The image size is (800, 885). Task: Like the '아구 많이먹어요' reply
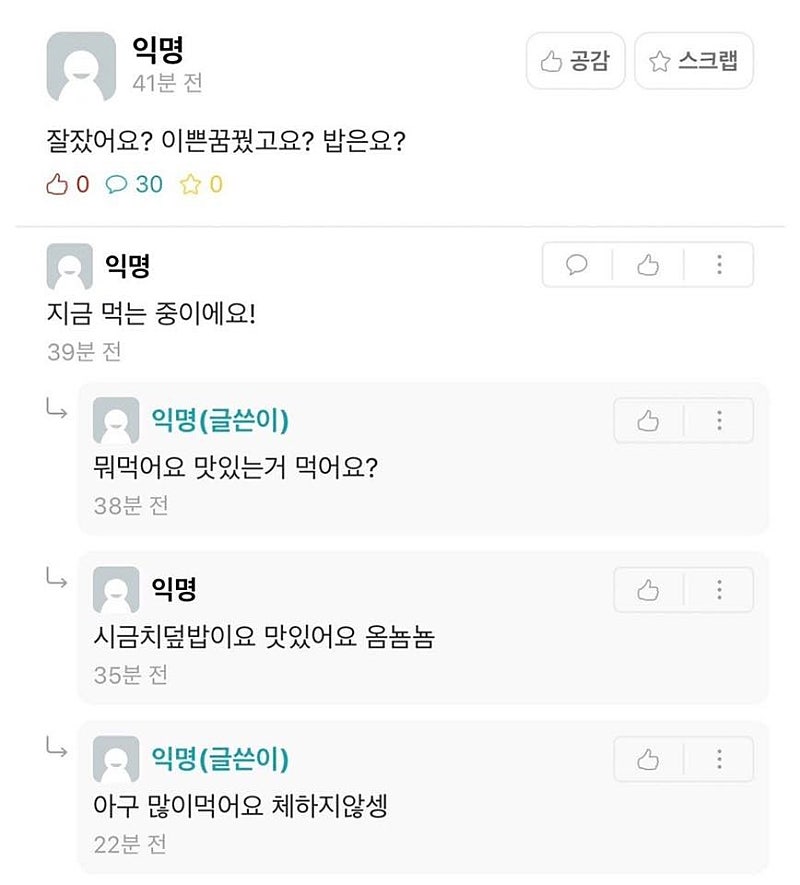click(x=648, y=760)
